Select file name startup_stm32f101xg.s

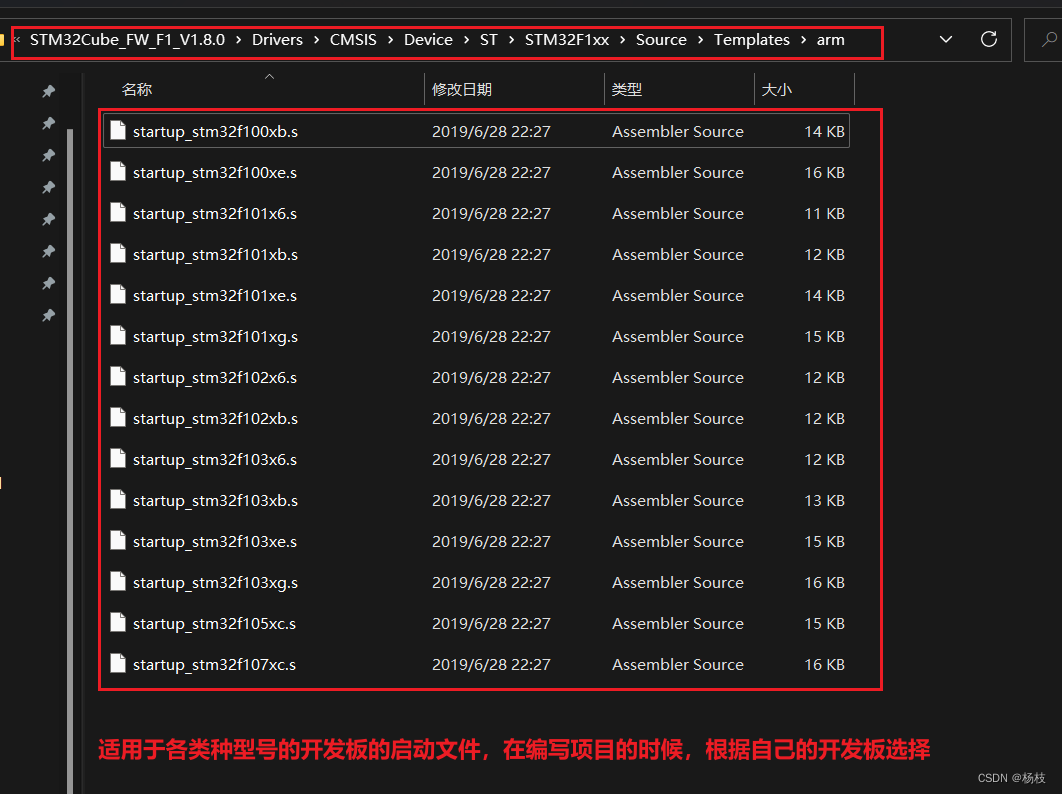[215, 337]
